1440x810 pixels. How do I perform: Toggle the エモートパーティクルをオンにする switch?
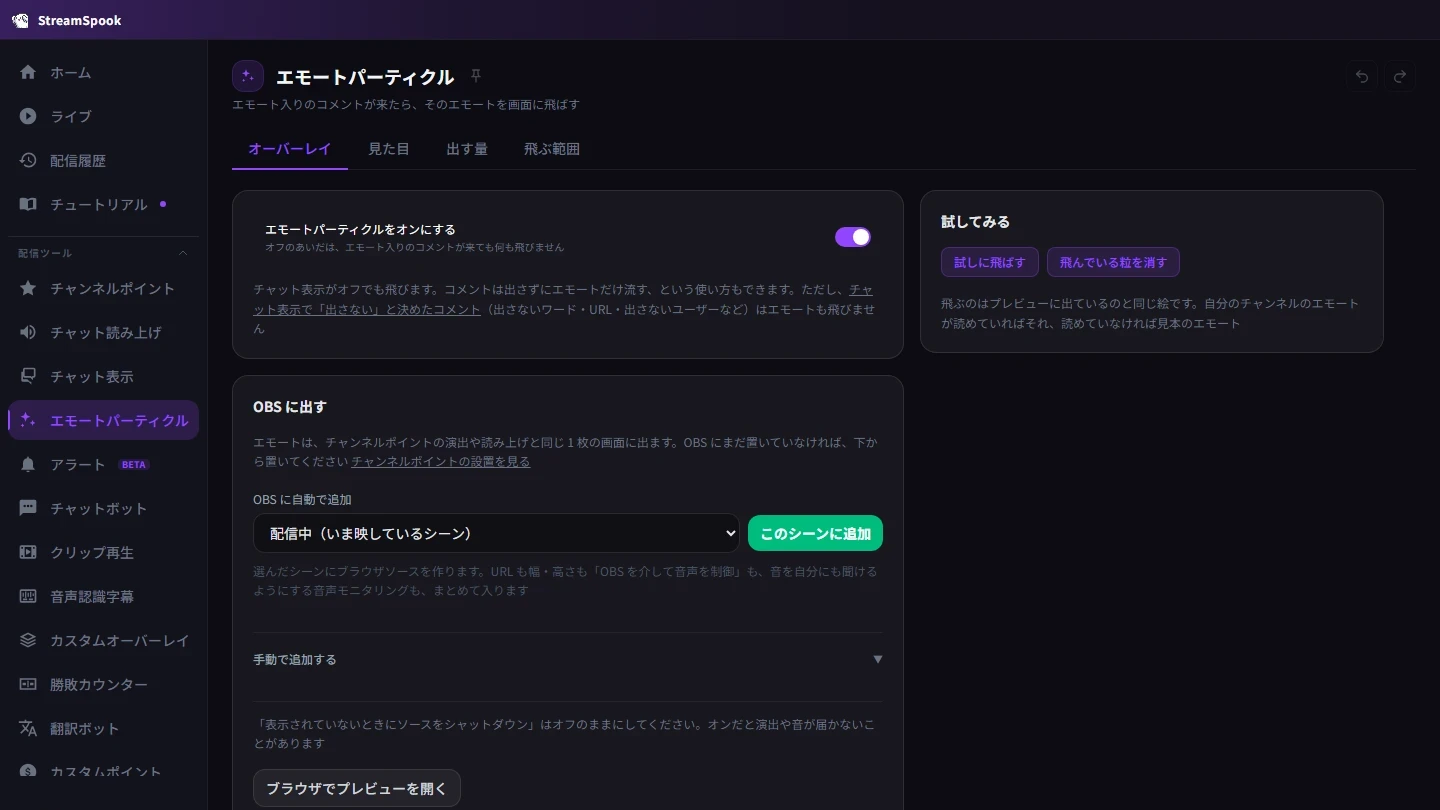(853, 237)
